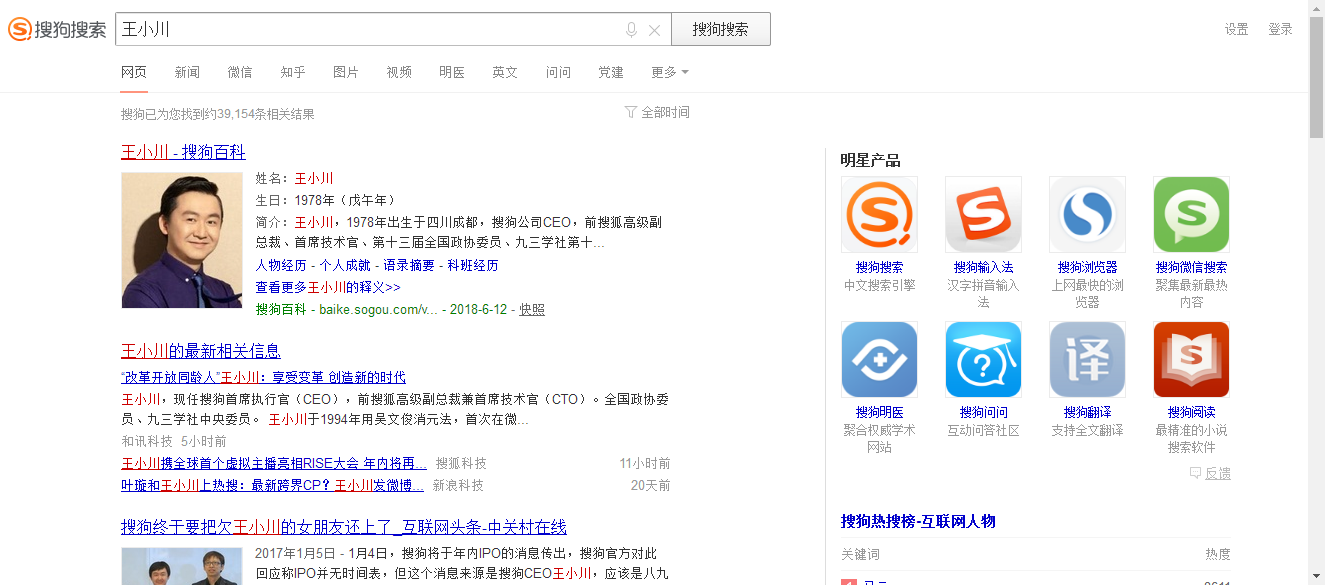Open 语录摘要 link

click(409, 265)
